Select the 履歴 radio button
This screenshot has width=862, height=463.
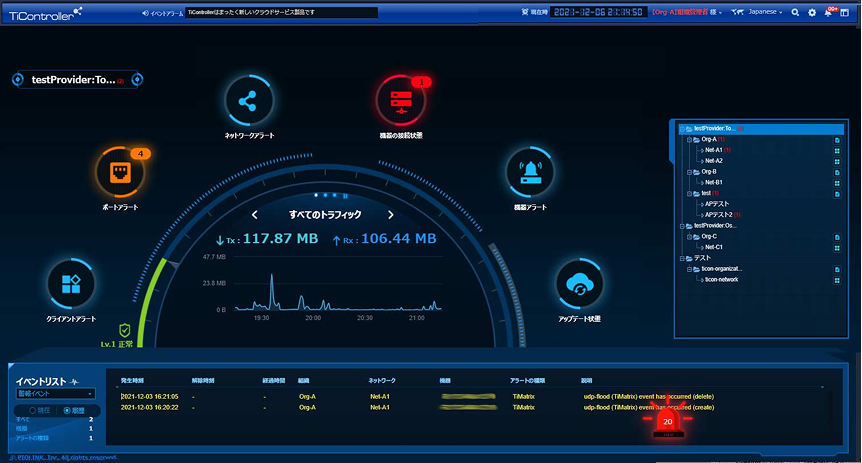tap(67, 410)
